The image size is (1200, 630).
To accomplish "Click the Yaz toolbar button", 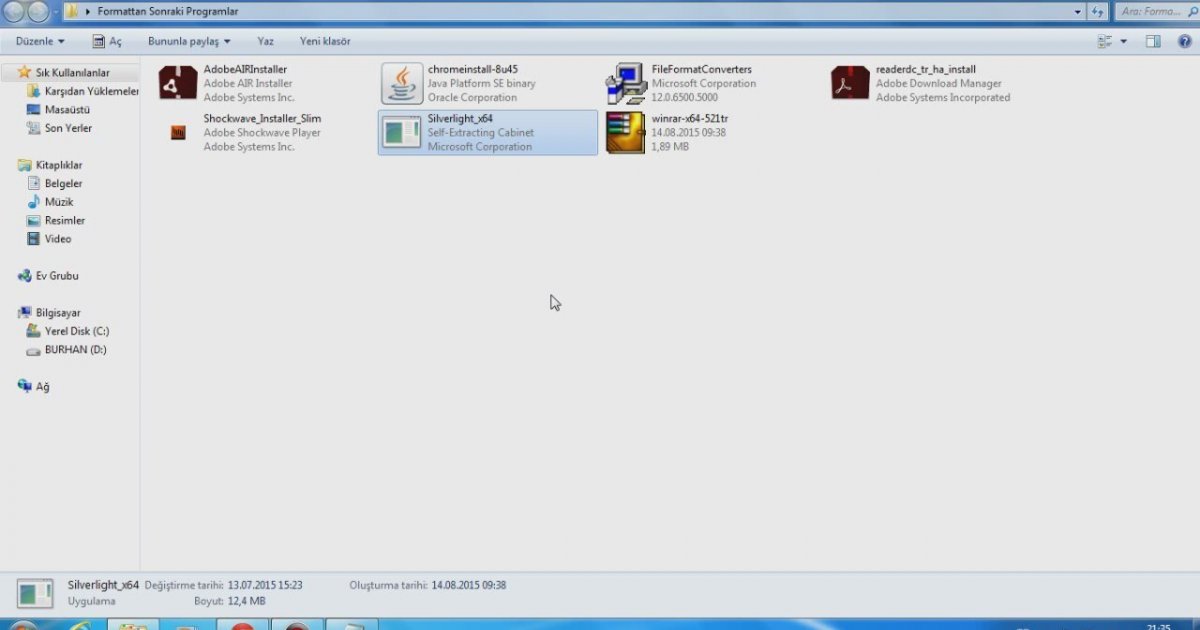I will pyautogui.click(x=265, y=41).
